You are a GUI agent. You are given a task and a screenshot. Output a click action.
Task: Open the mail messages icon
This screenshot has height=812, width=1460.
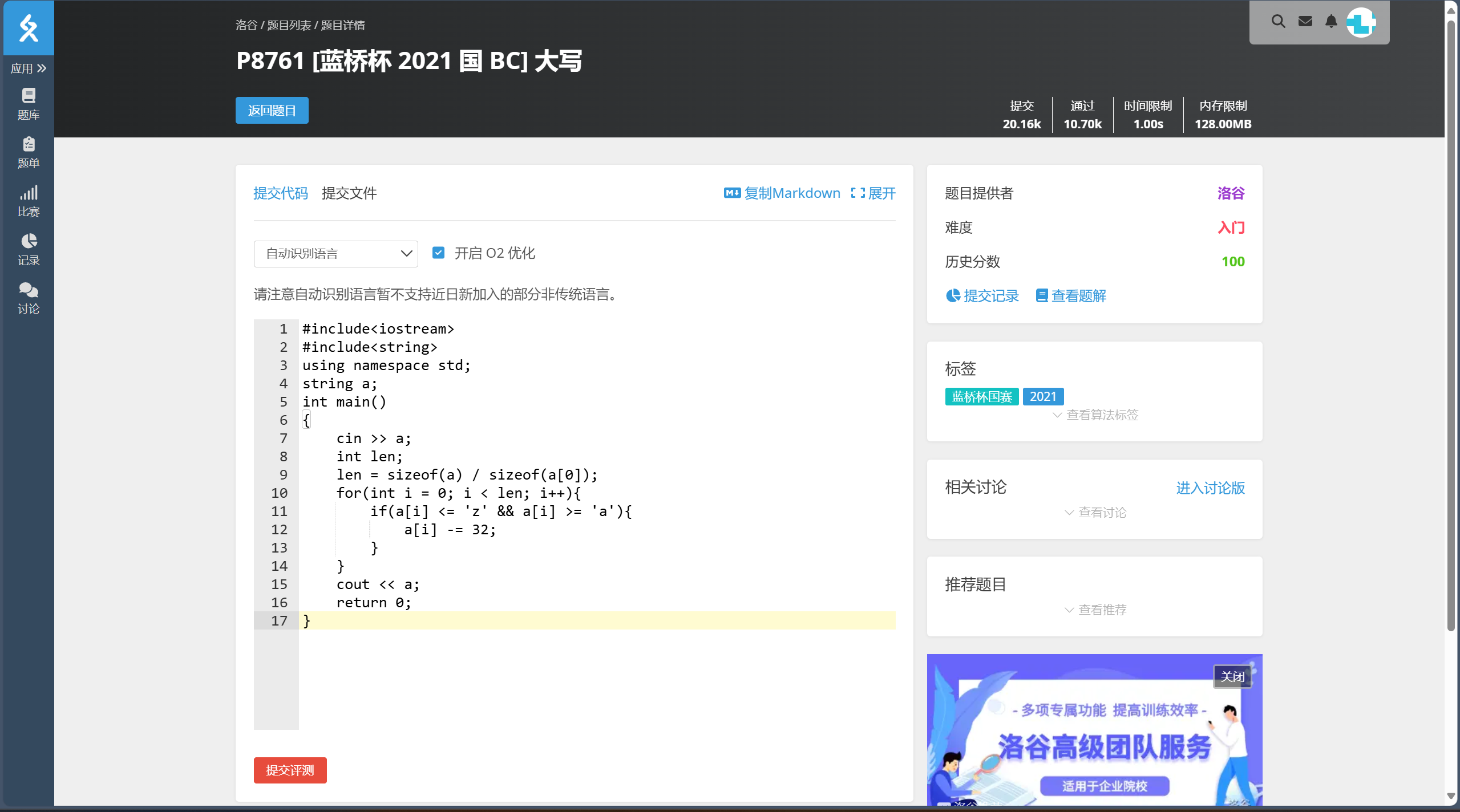tap(1305, 22)
